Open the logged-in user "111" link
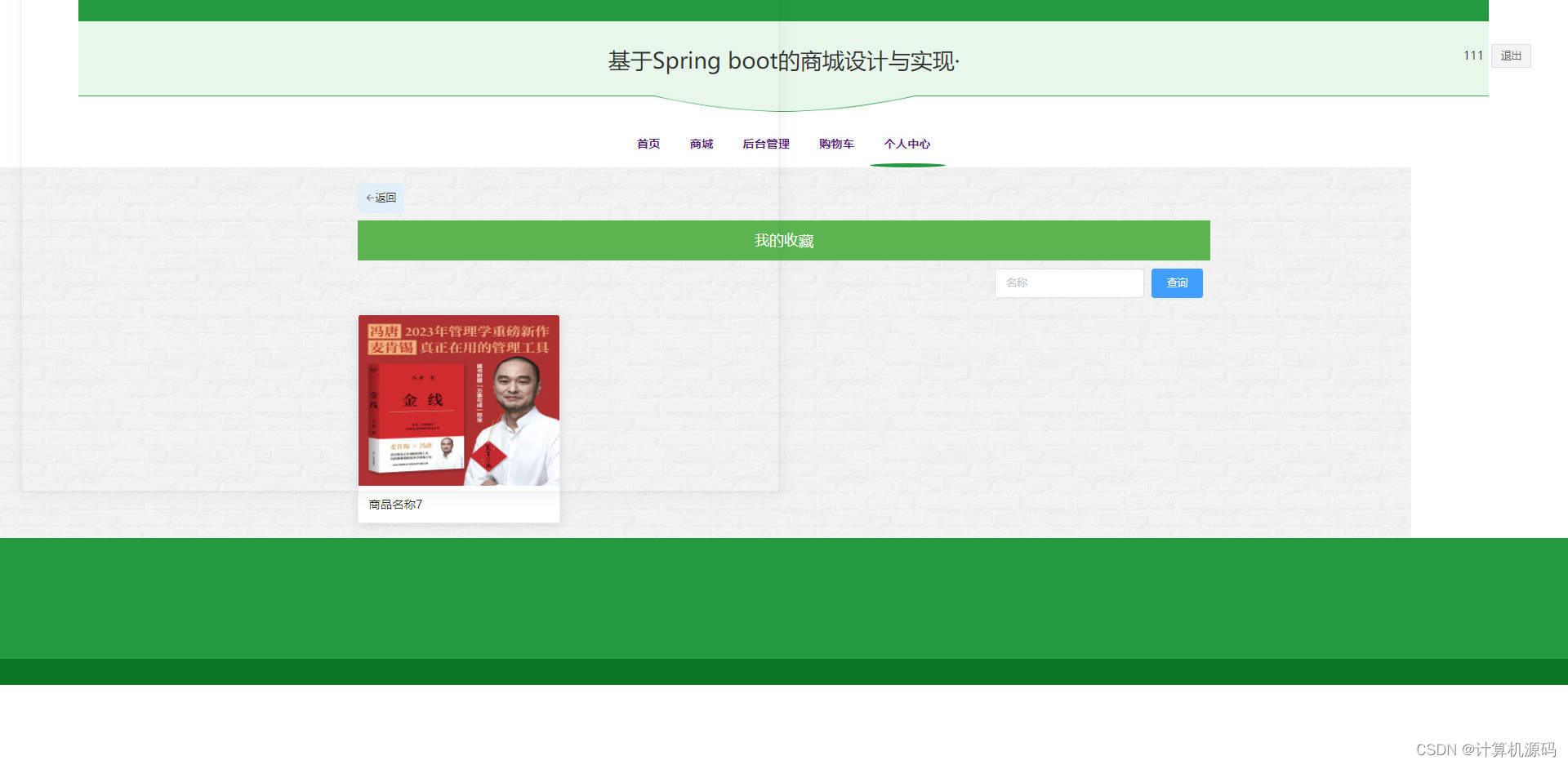Viewport: 1568px width, 765px height. point(1472,56)
